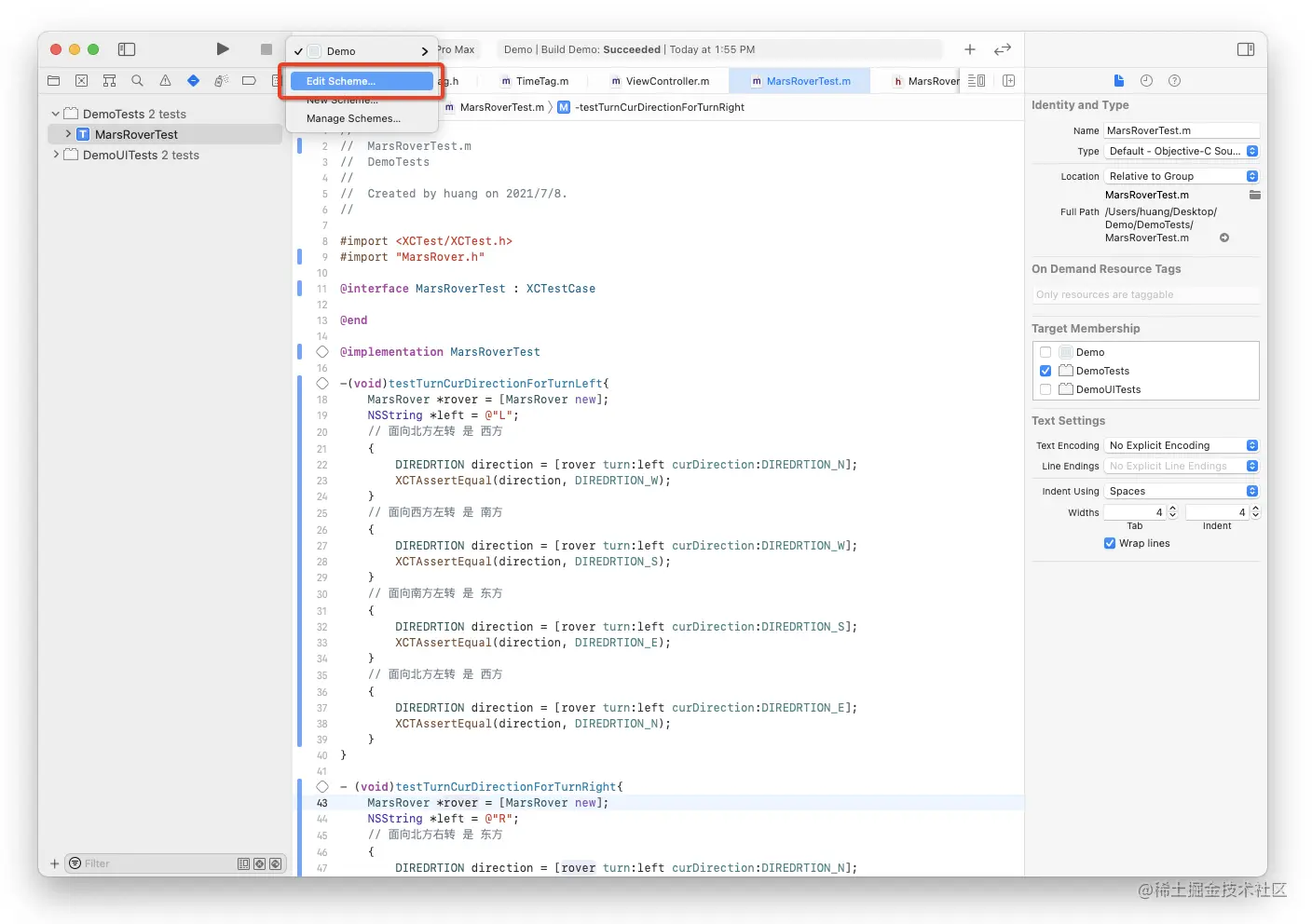This screenshot has width=1312, height=924.
Task: Open the file Type dropdown
Action: [1182, 151]
